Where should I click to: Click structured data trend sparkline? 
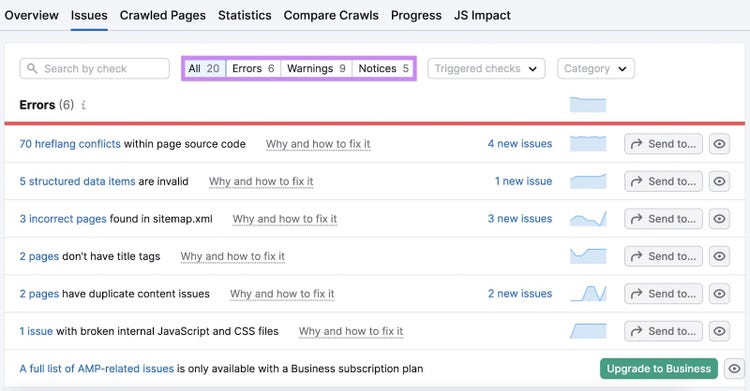[x=588, y=181]
